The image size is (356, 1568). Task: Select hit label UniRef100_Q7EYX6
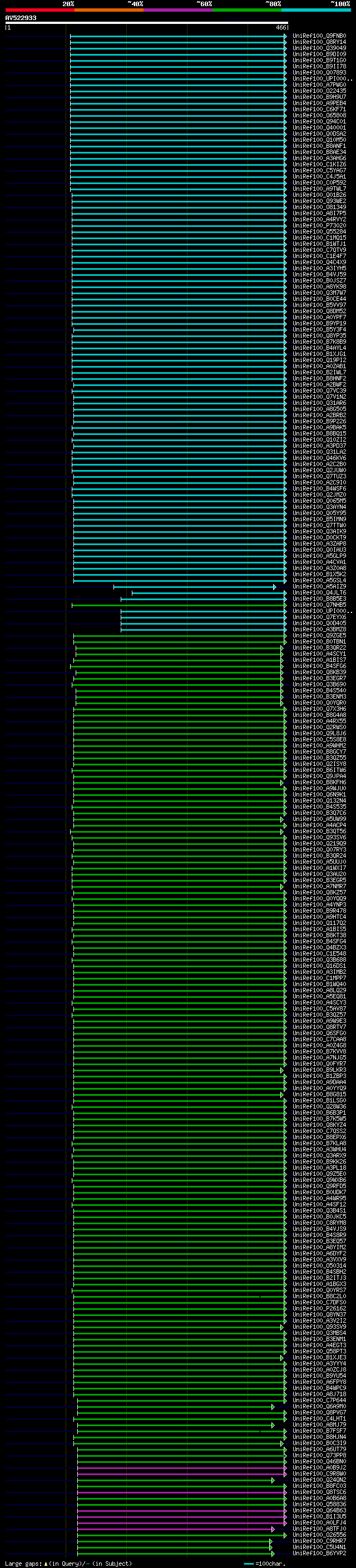point(319,617)
